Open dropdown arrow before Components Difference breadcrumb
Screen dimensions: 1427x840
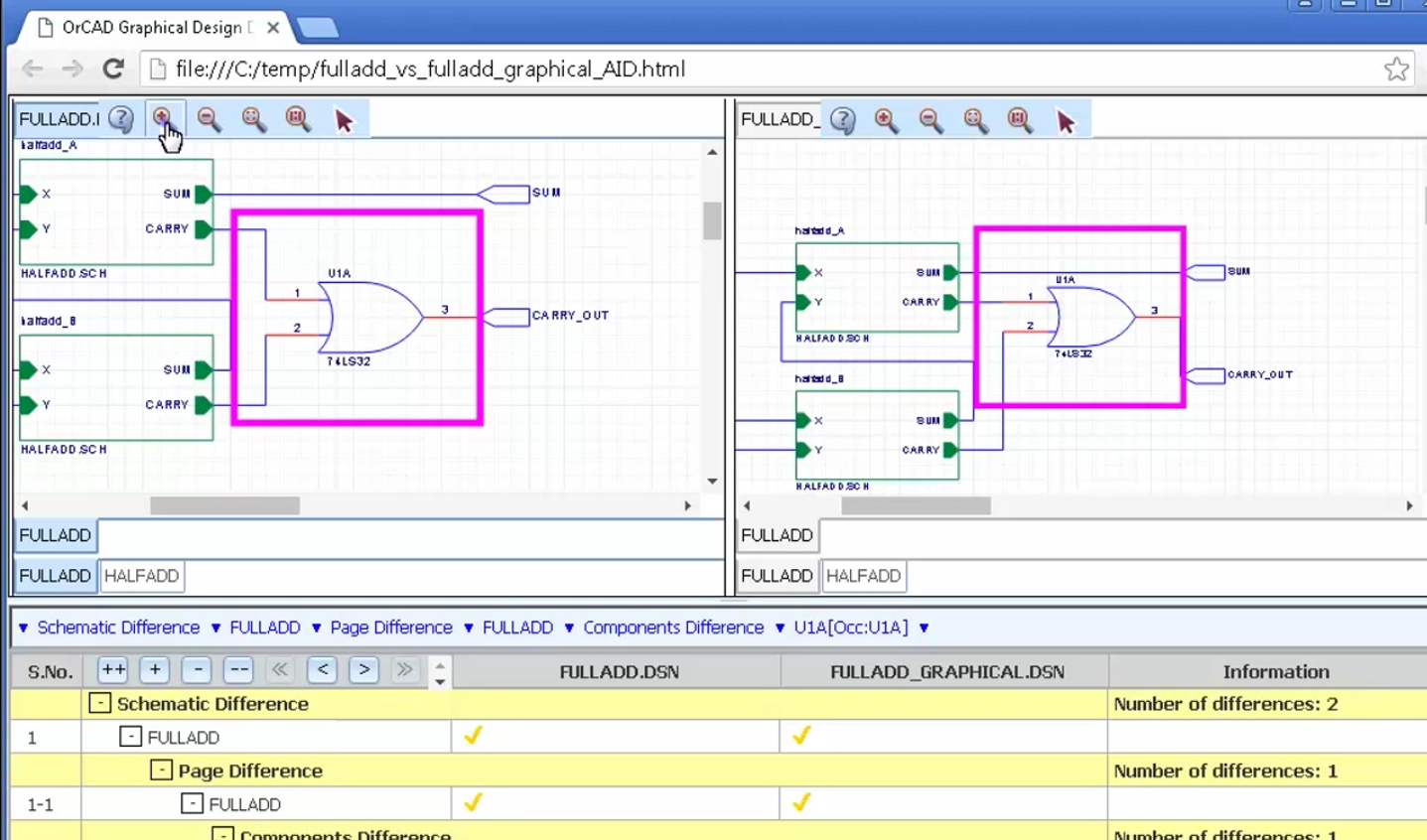[x=569, y=628]
